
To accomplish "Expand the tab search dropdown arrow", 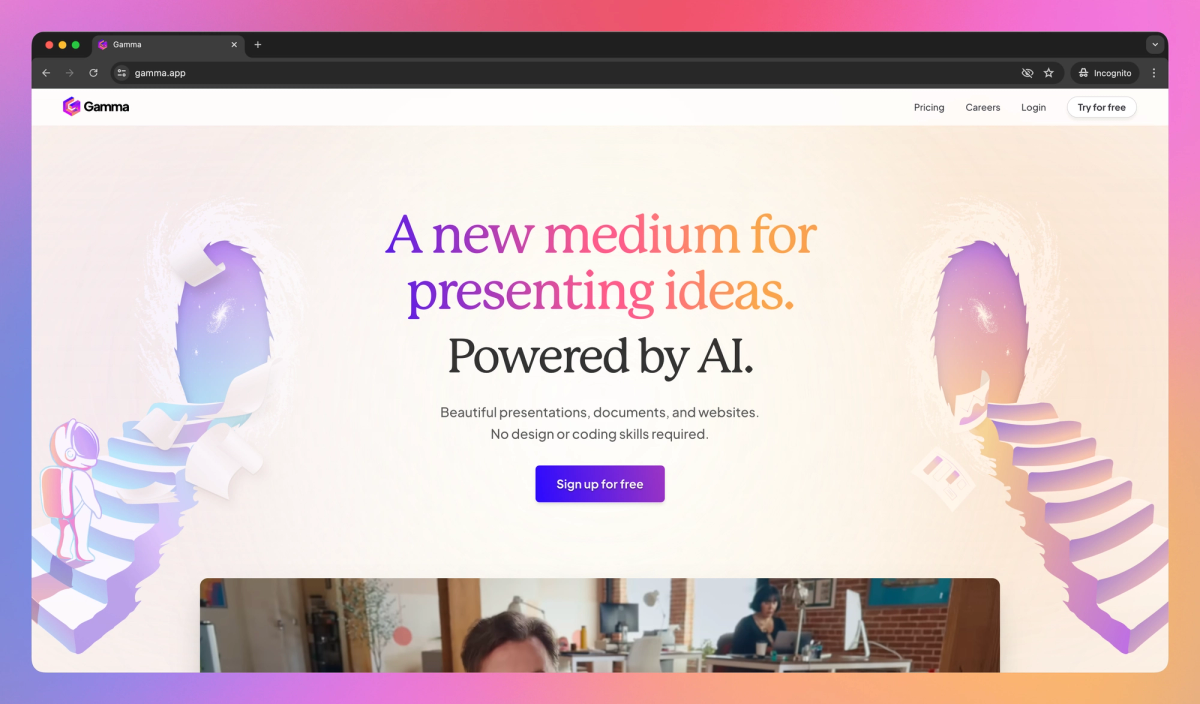I will (1155, 45).
